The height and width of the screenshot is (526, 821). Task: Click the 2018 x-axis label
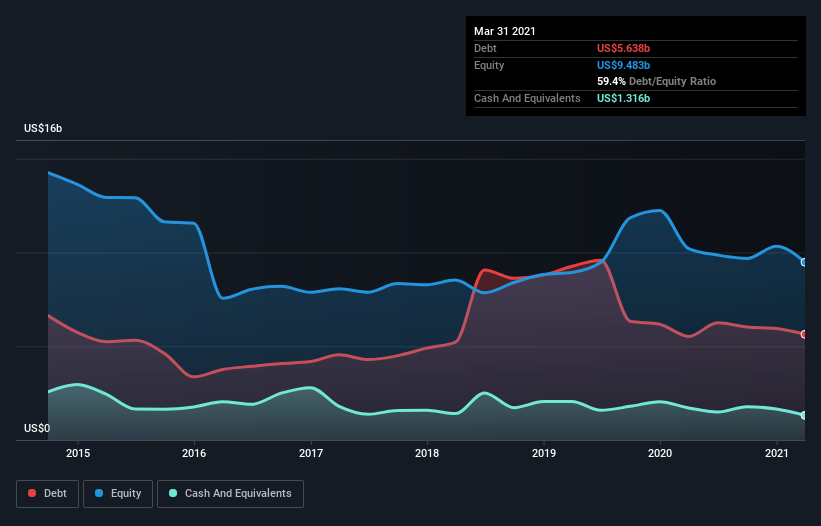(x=427, y=453)
